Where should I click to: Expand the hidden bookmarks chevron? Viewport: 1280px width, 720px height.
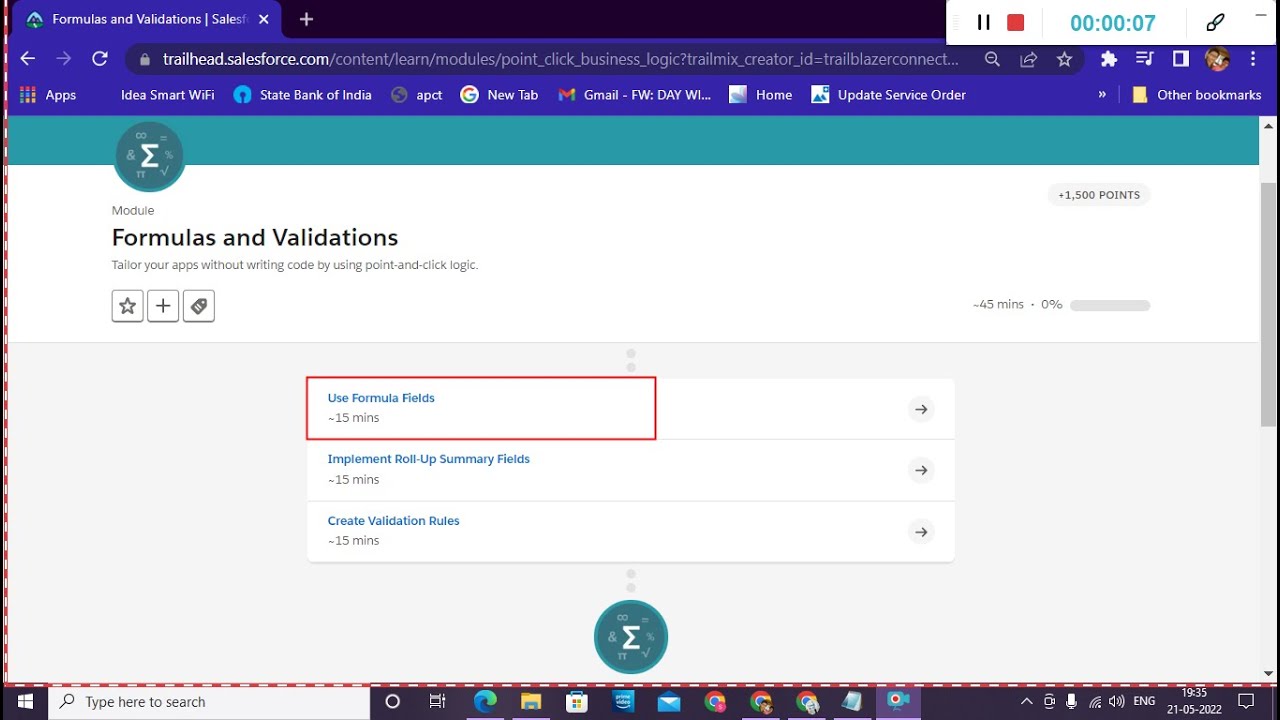click(x=1102, y=95)
